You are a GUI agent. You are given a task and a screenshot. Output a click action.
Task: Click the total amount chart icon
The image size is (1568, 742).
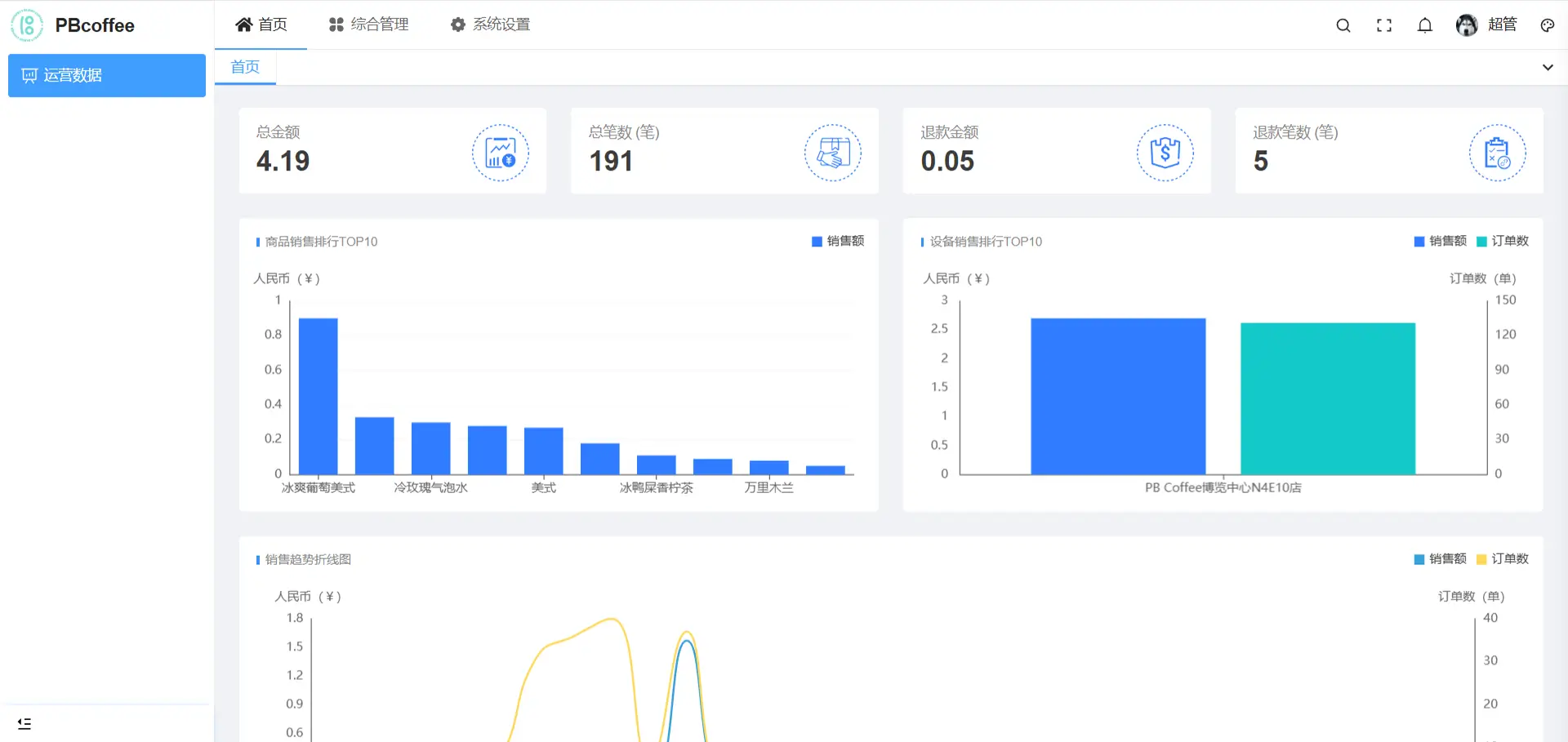click(x=500, y=153)
